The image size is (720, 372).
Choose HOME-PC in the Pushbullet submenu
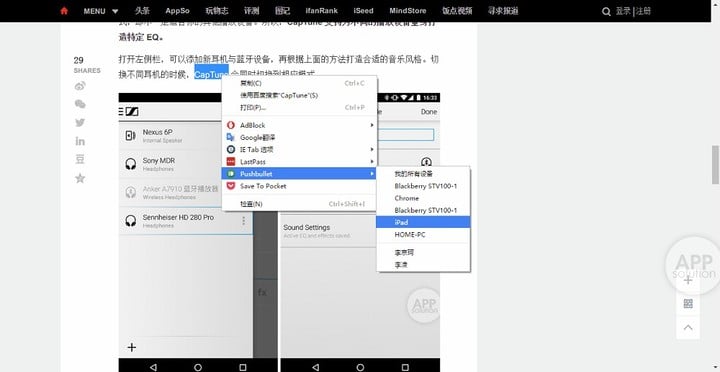[423, 234]
